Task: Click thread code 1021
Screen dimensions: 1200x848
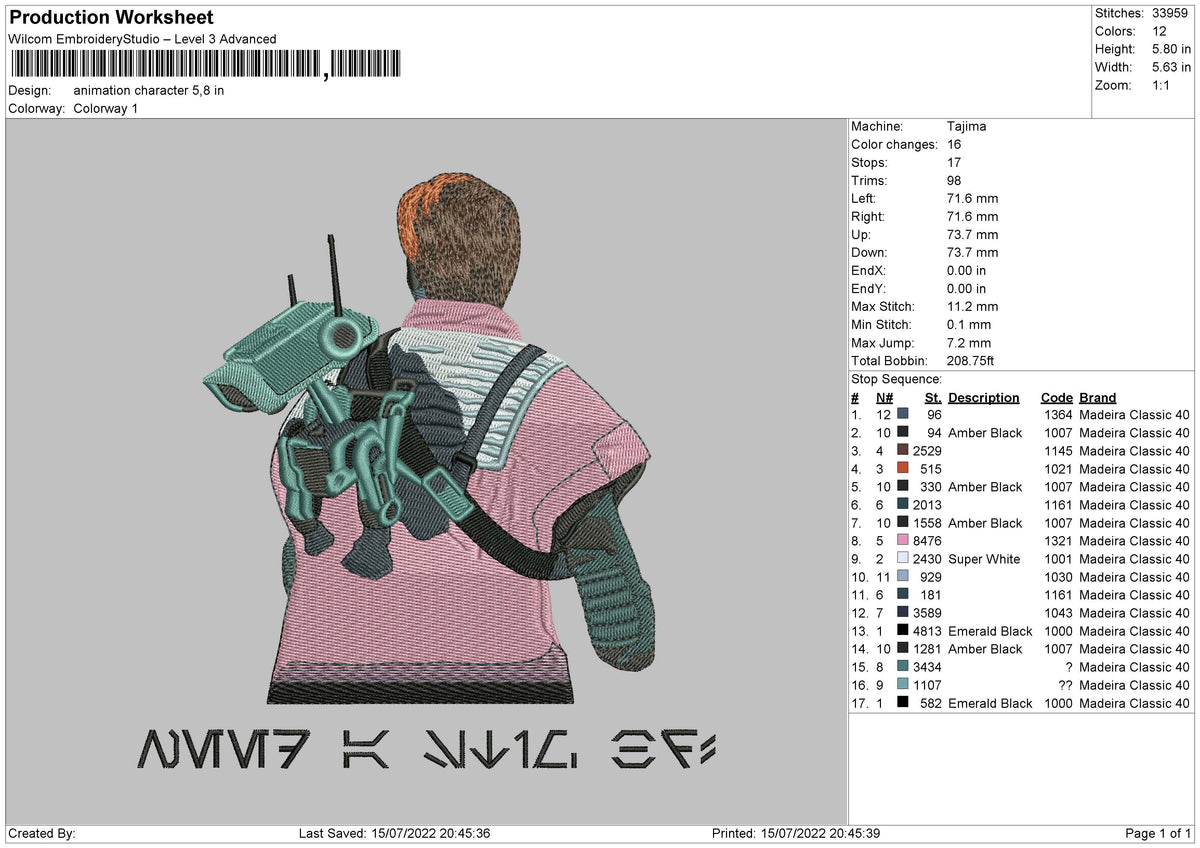Action: point(1058,468)
